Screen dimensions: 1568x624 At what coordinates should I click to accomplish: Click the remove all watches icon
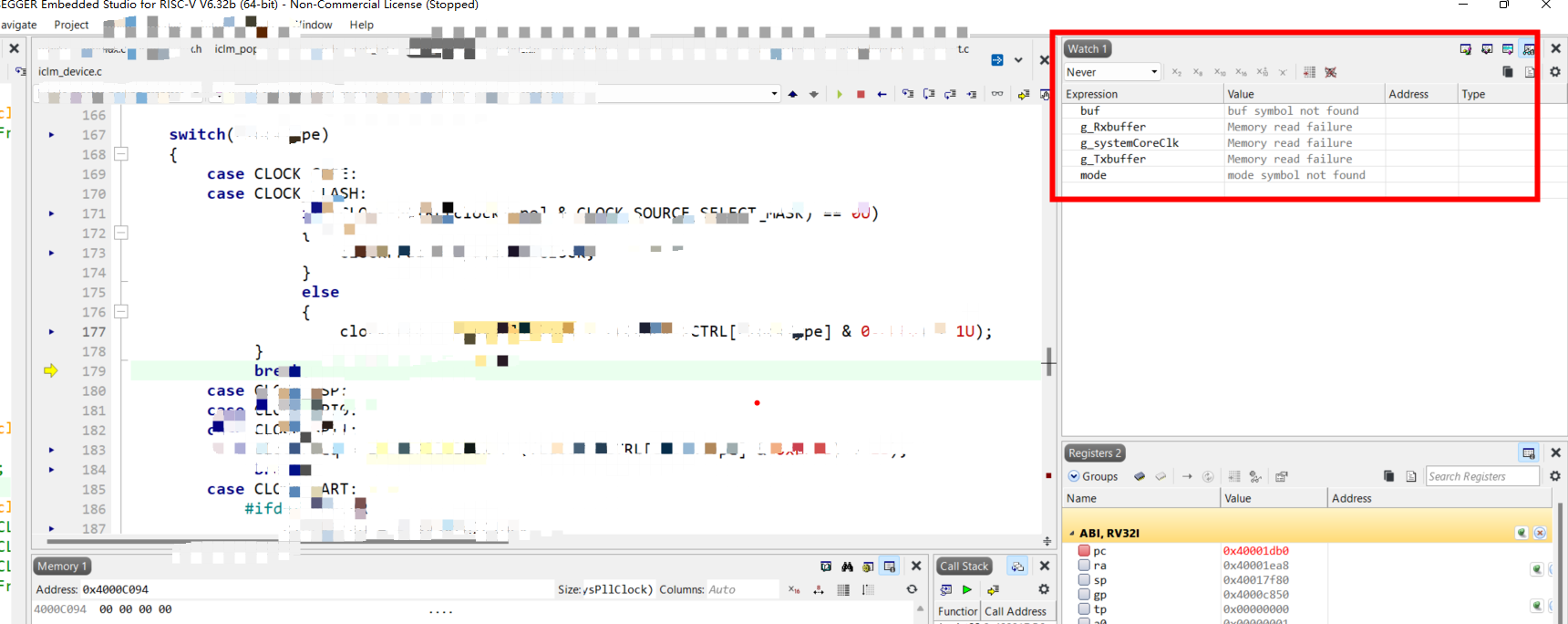coord(1330,72)
